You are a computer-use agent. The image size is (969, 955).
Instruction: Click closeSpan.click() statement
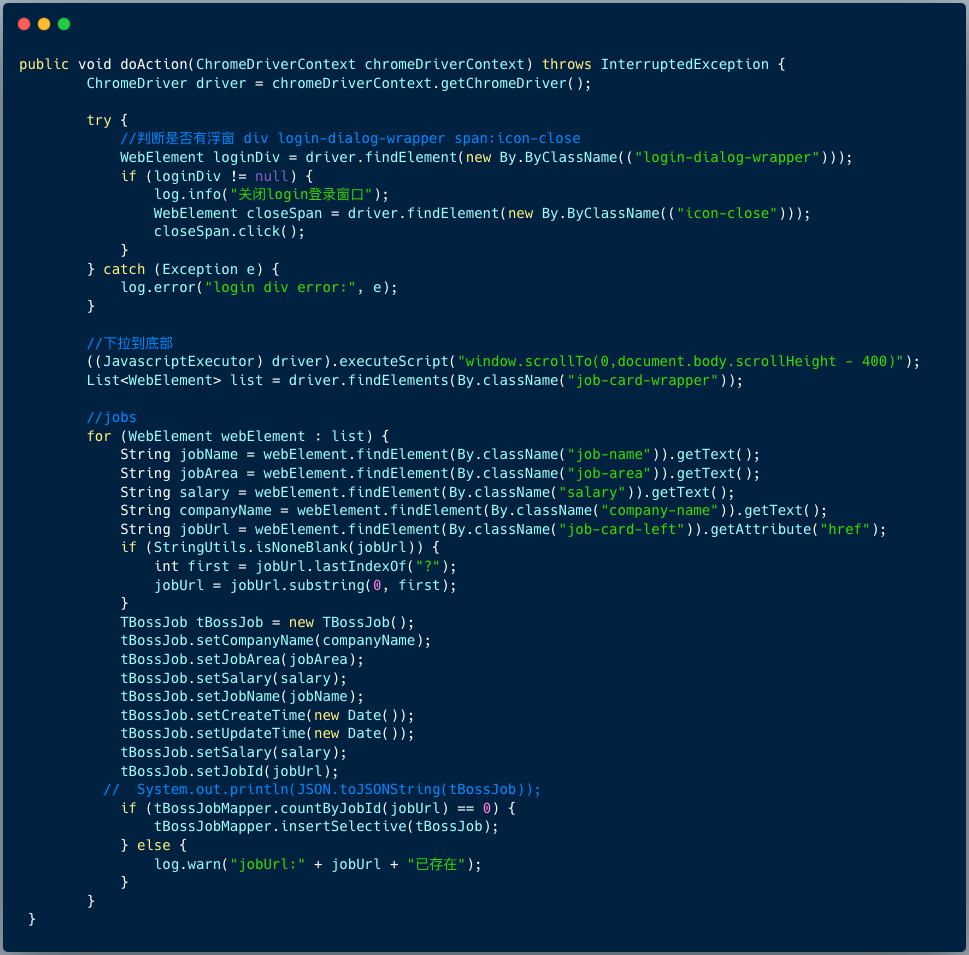pyautogui.click(x=229, y=232)
